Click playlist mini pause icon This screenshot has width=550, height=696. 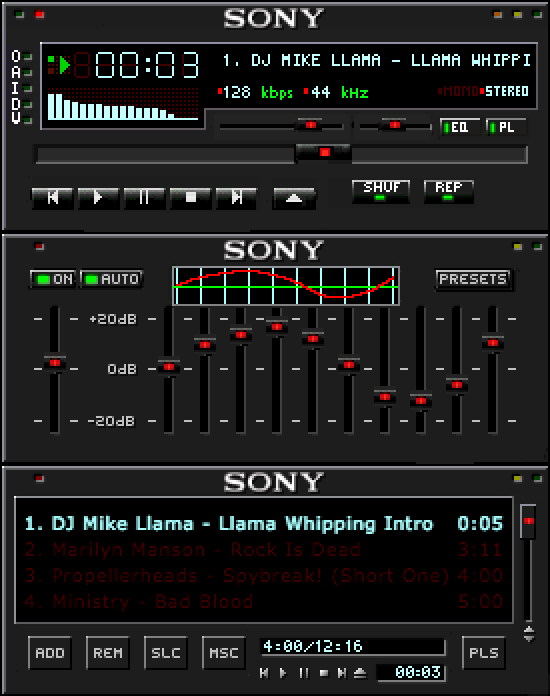[x=304, y=673]
